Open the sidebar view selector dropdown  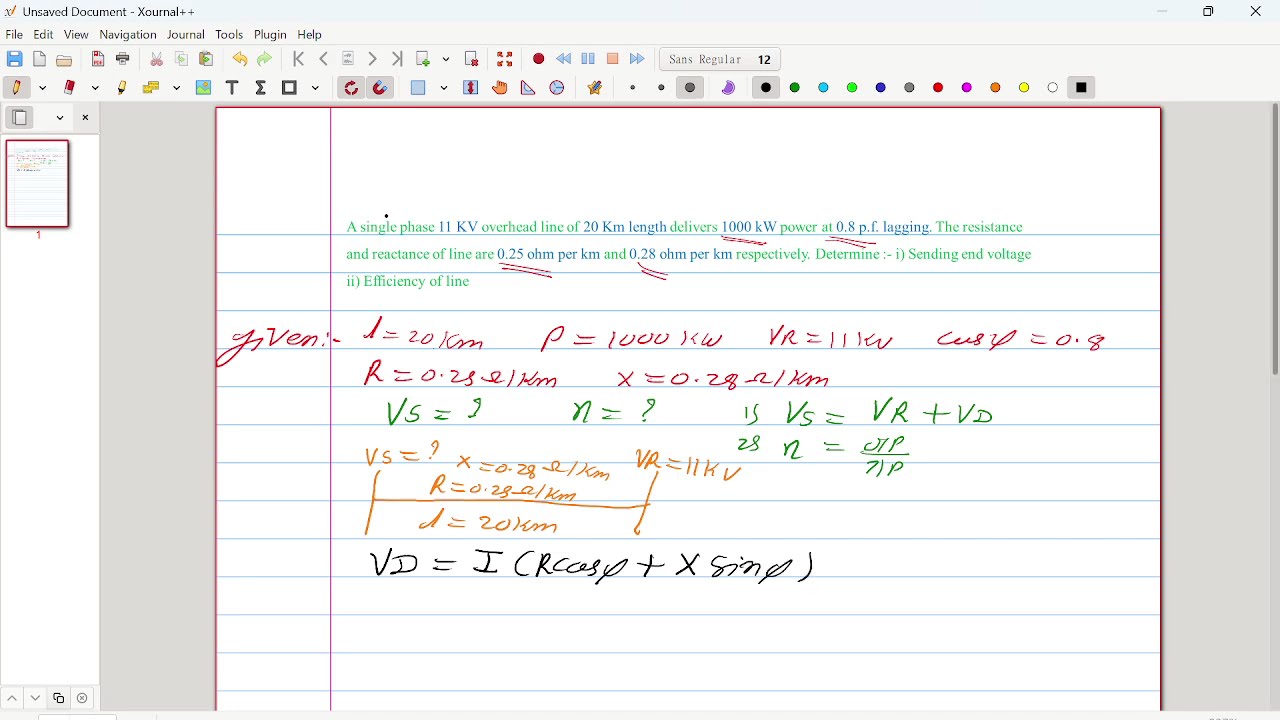[x=60, y=118]
